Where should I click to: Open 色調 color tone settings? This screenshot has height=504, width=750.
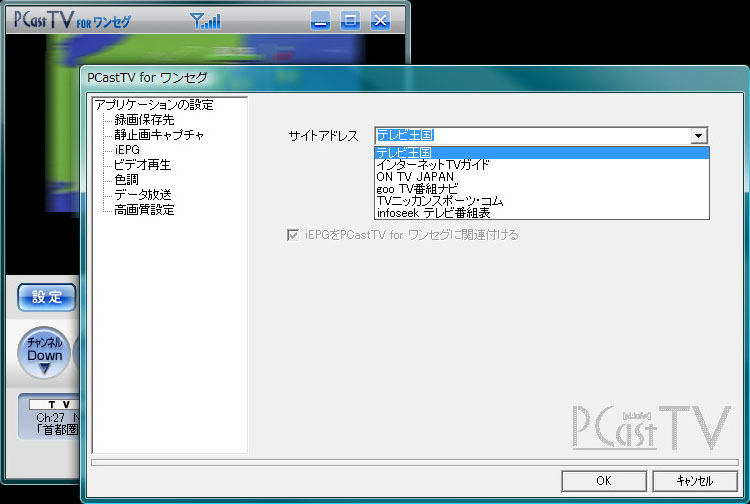coord(126,180)
